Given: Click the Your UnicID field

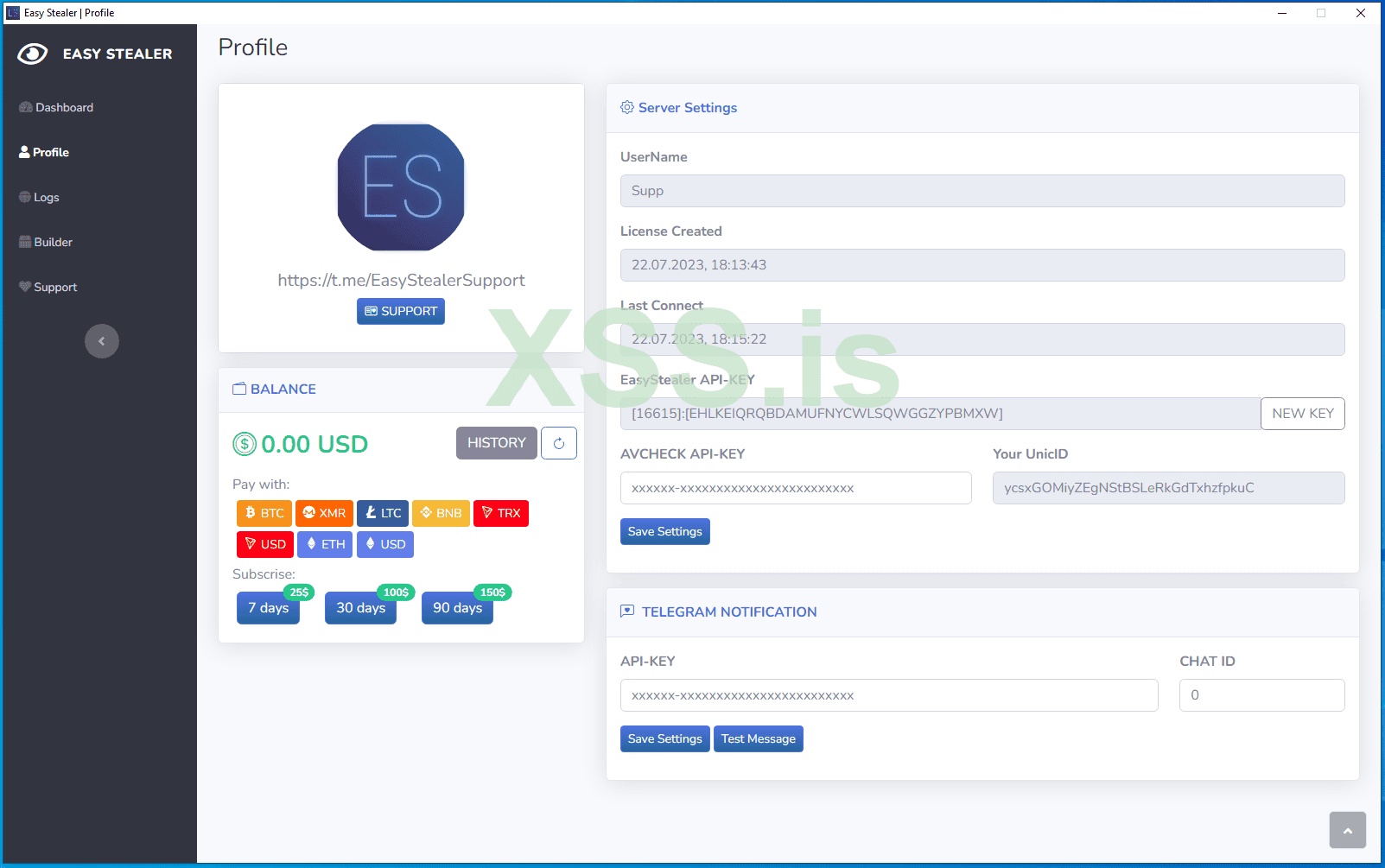Looking at the screenshot, I should click(x=1169, y=488).
